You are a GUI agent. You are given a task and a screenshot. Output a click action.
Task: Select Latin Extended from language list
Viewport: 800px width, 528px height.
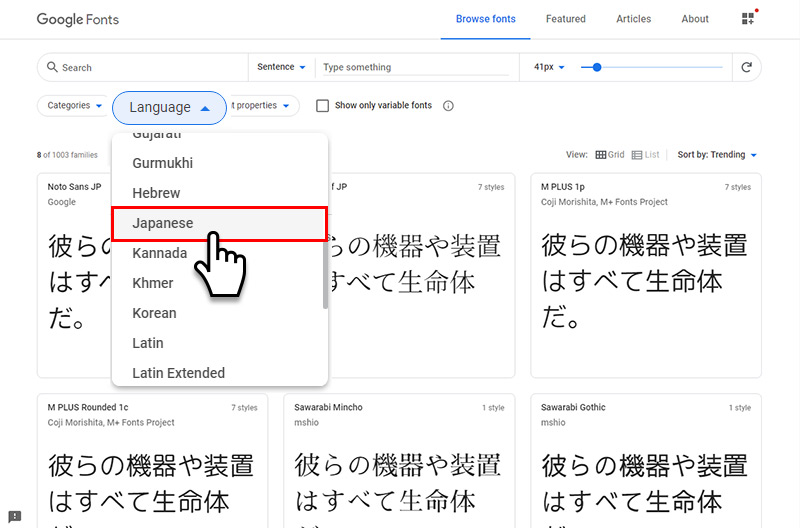point(219,372)
